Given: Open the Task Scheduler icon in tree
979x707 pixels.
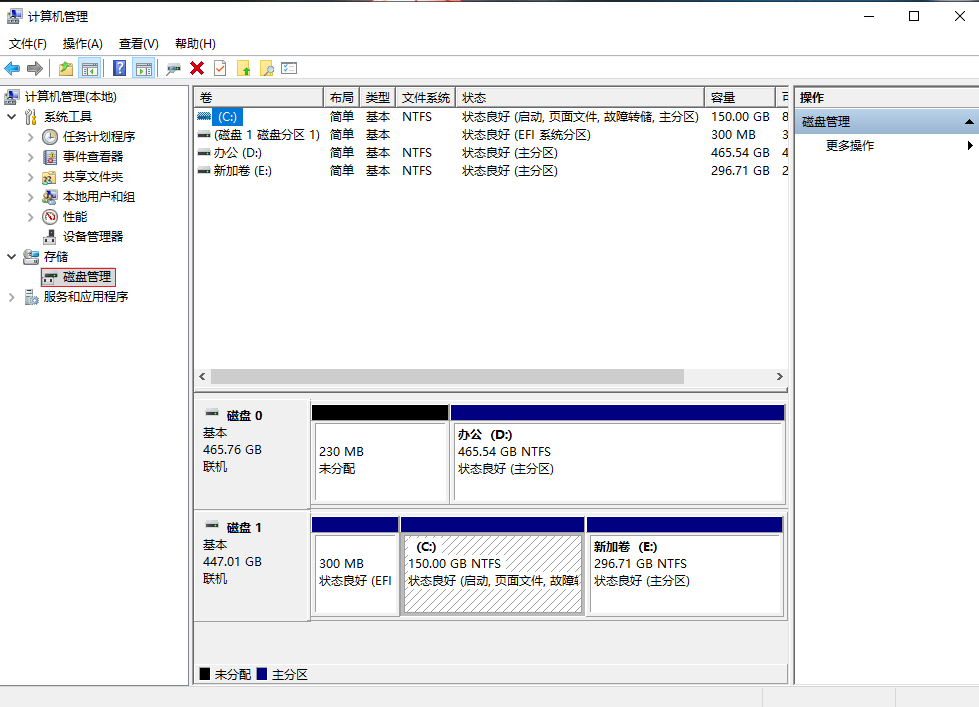Looking at the screenshot, I should tap(50, 137).
